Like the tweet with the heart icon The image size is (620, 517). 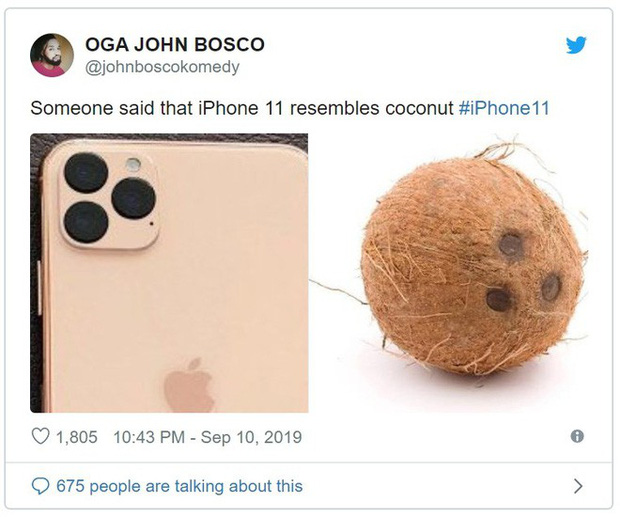(x=41, y=437)
